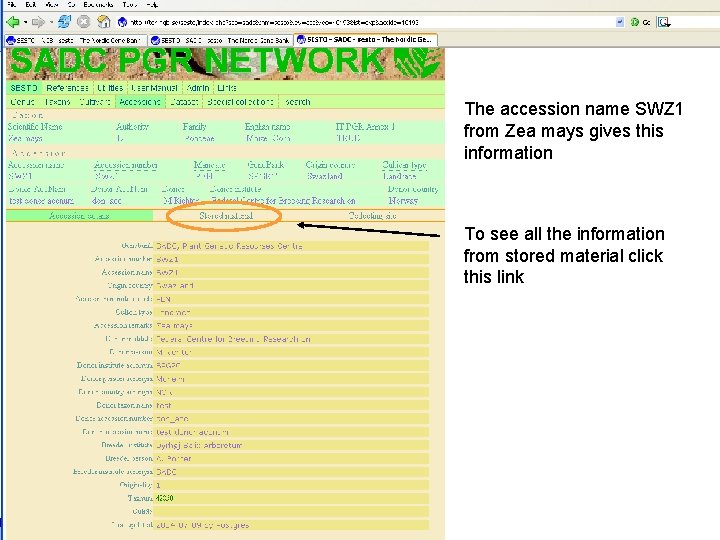The width and height of the screenshot is (720, 540).
Task: Click the donor country value Norway
Action: 403,201
